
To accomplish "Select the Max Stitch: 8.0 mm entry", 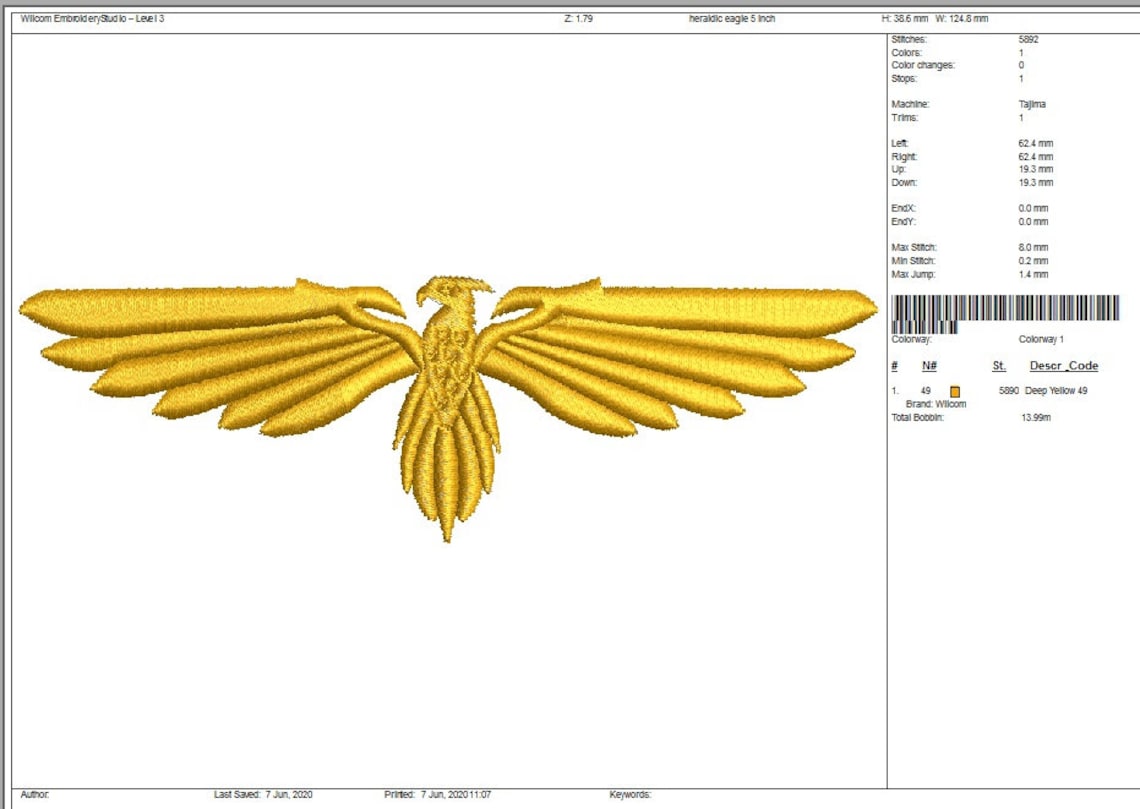I will pyautogui.click(x=960, y=247).
